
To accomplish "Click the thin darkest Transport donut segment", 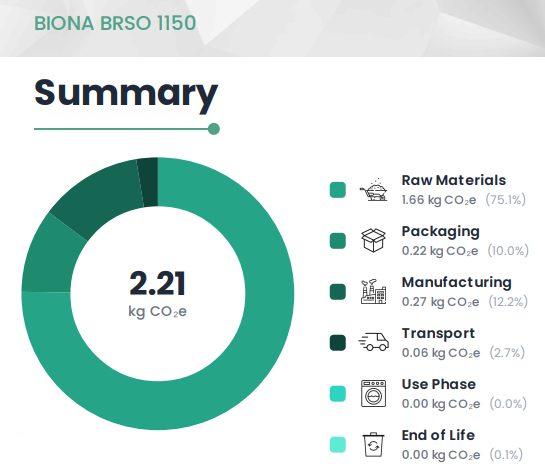I will (x=149, y=182).
